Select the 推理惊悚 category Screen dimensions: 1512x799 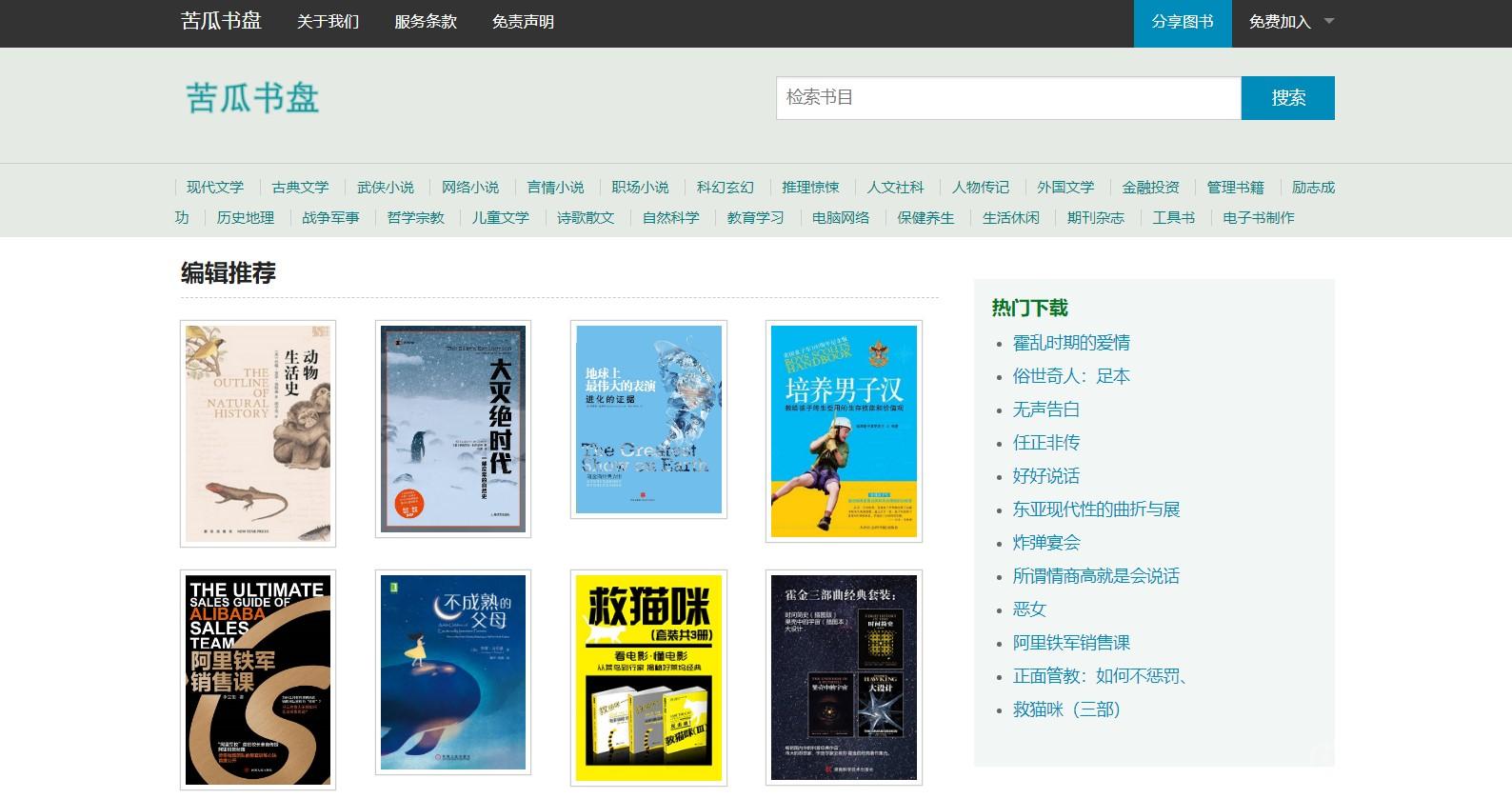pyautogui.click(x=810, y=188)
